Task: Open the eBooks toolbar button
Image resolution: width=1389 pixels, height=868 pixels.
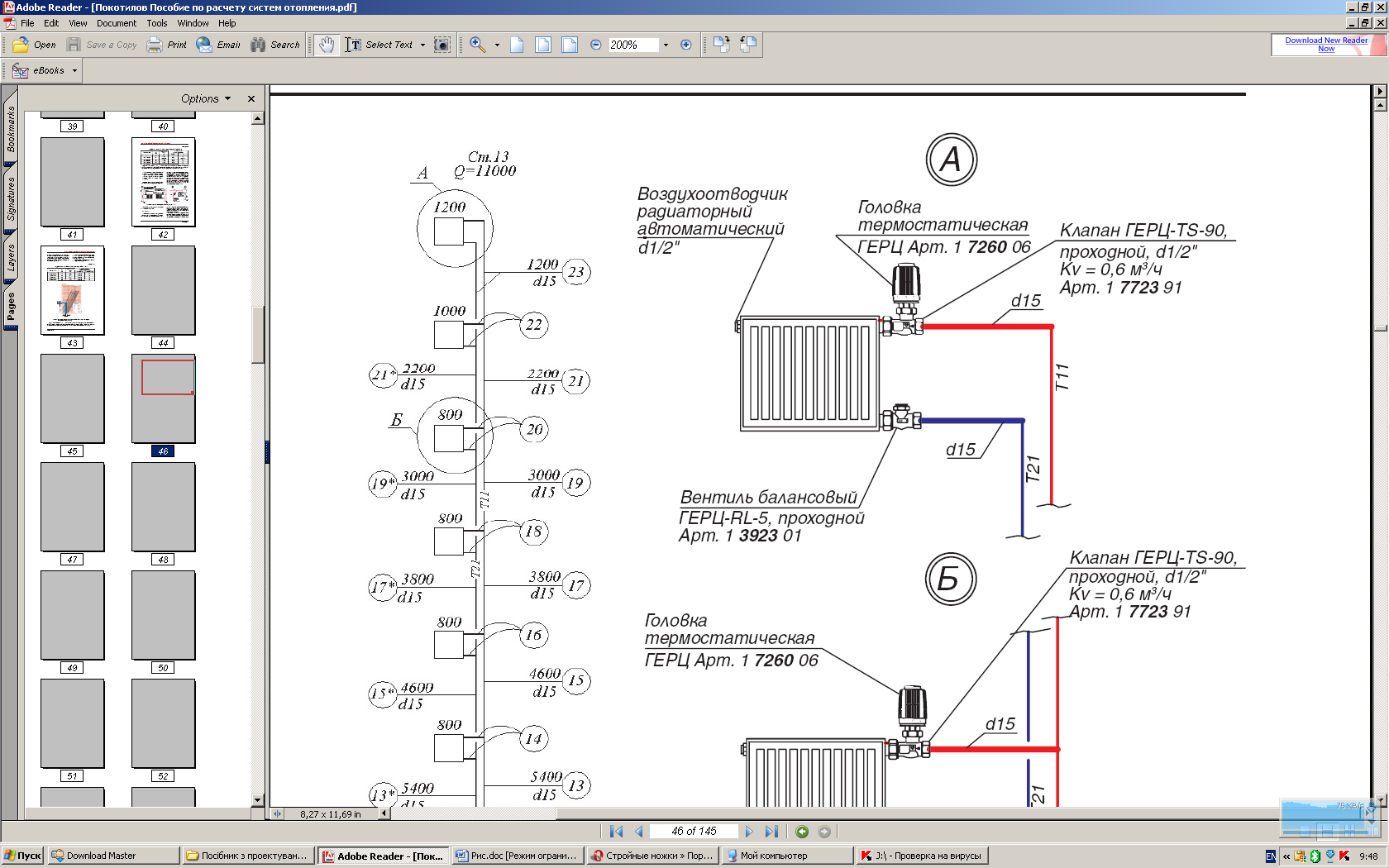Action: pos(41,70)
